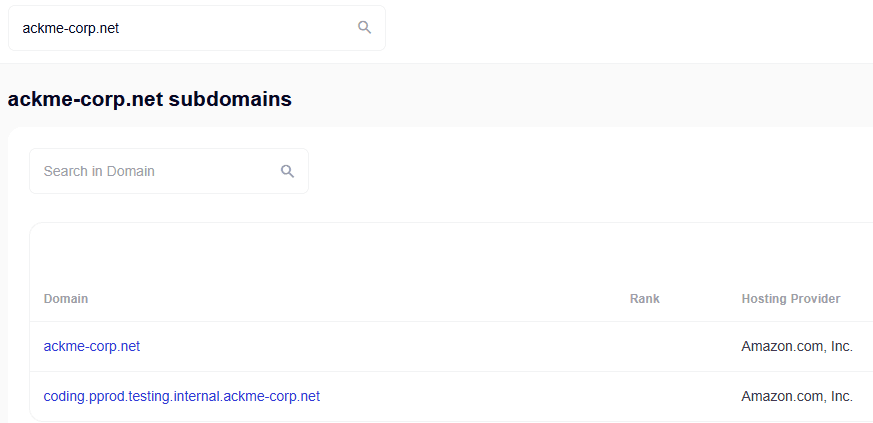Sort by the Hosting Provider column header
Viewport: 873px width, 423px height.
tap(791, 299)
